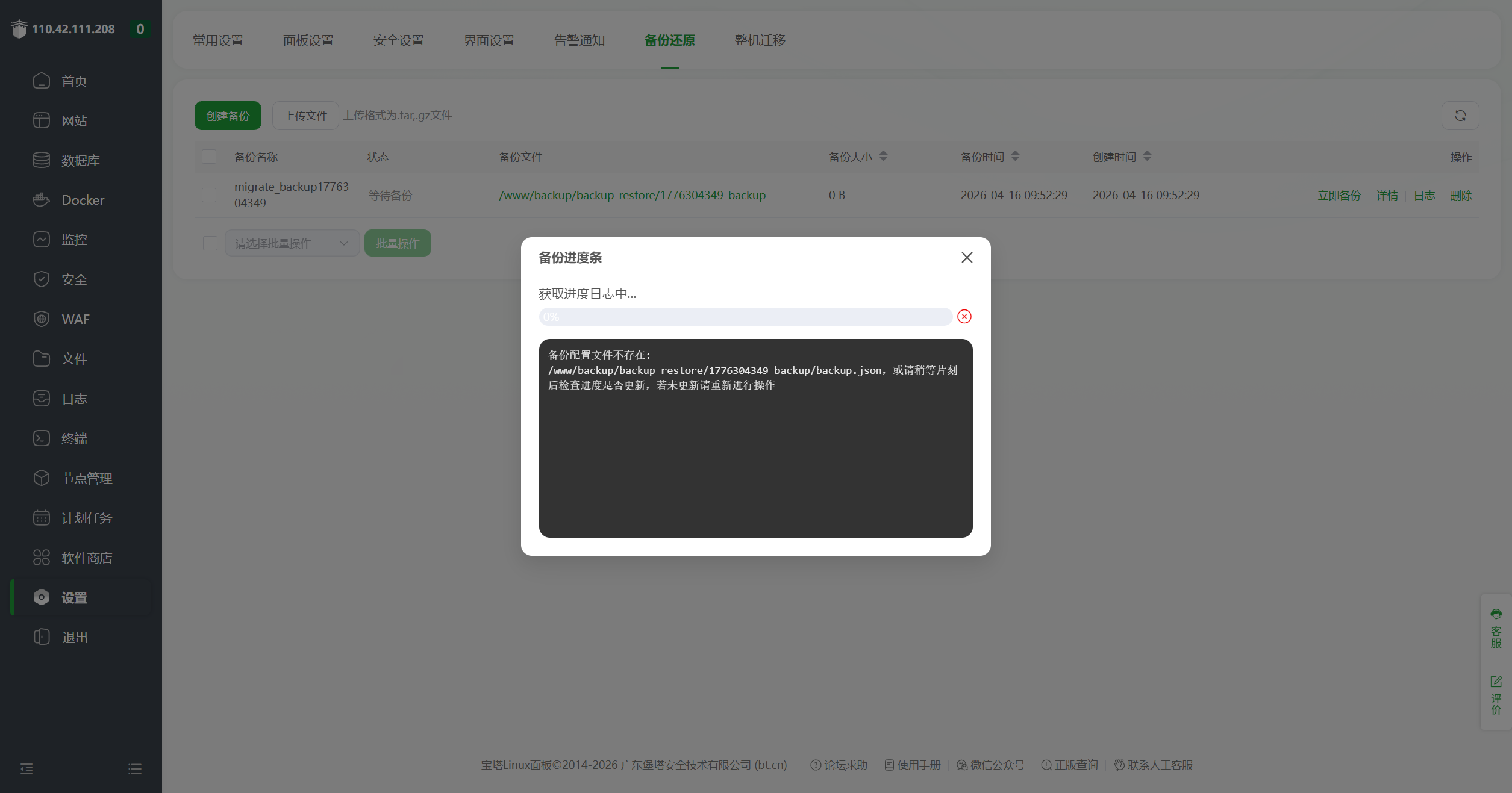Collapse the sidebar with the bottom-left icon
Image resolution: width=1512 pixels, height=793 pixels.
[26, 768]
